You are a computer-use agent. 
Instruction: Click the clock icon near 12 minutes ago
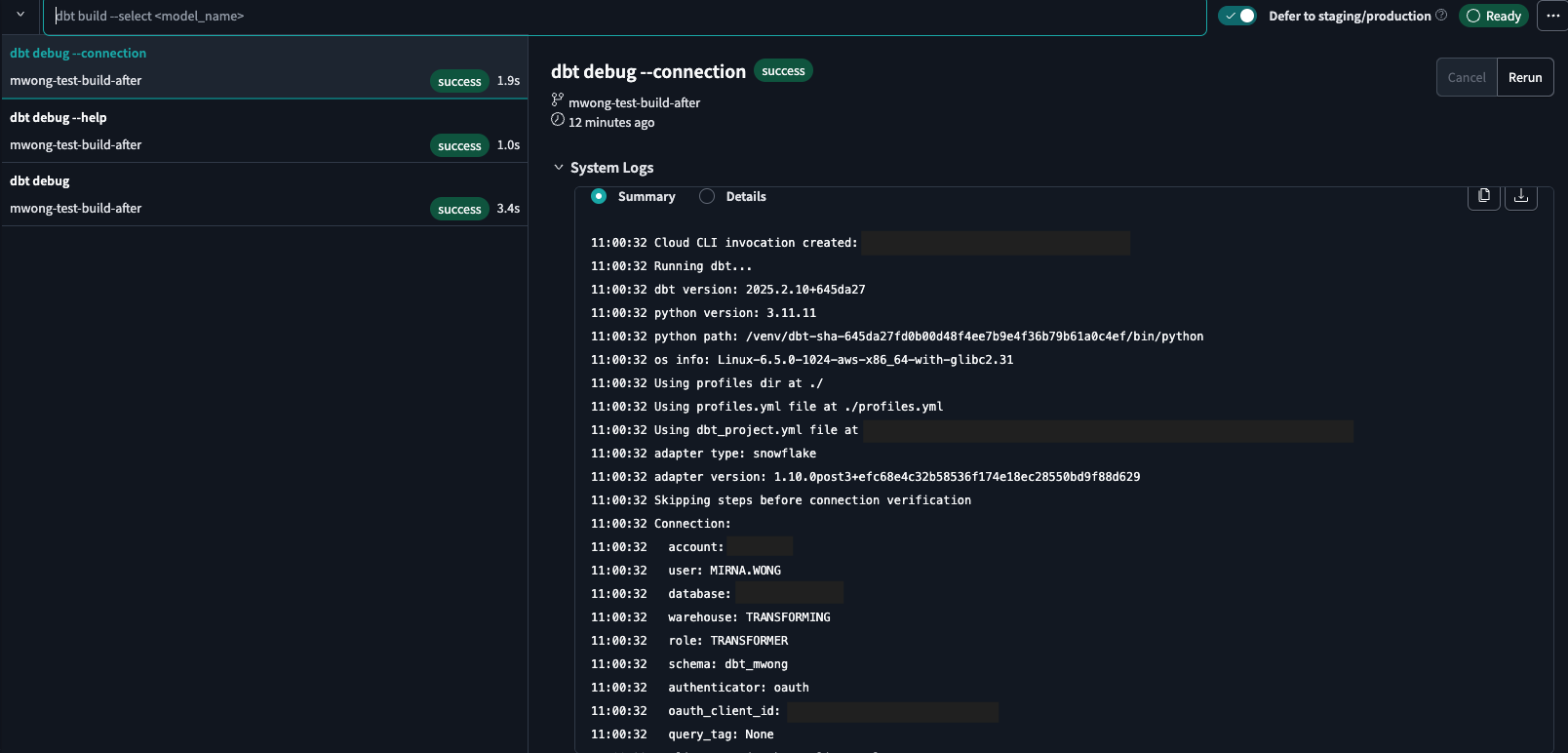click(558, 120)
